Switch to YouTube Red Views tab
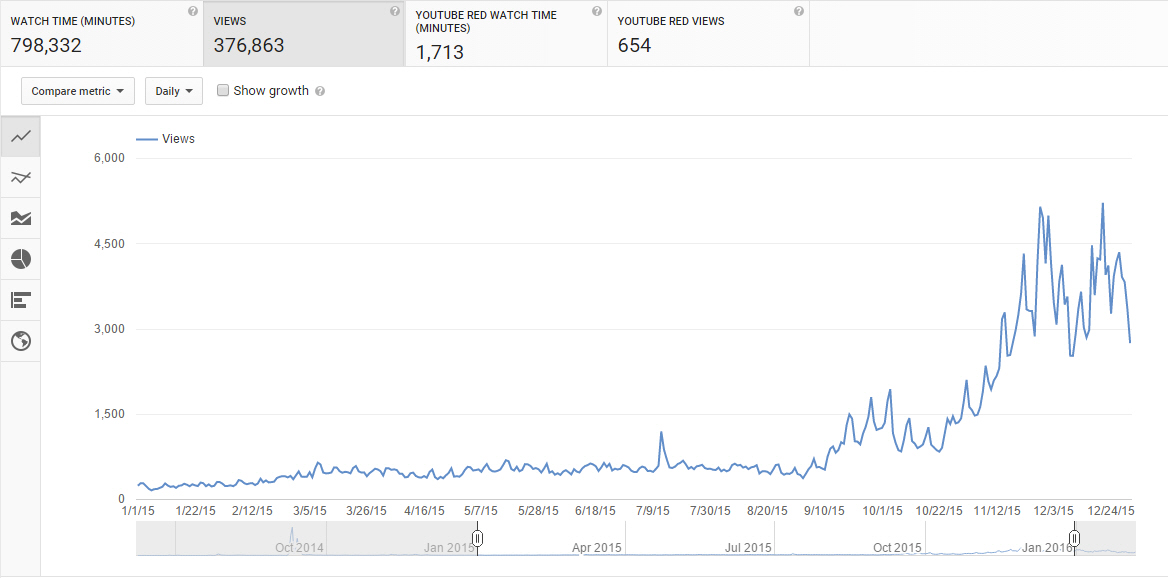This screenshot has height=578, width=1168. 707,34
